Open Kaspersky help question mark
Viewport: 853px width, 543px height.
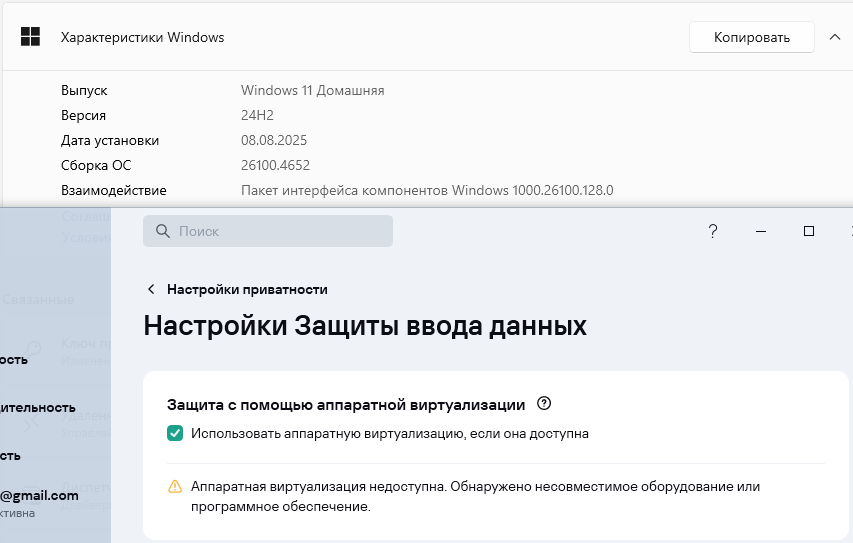713,231
